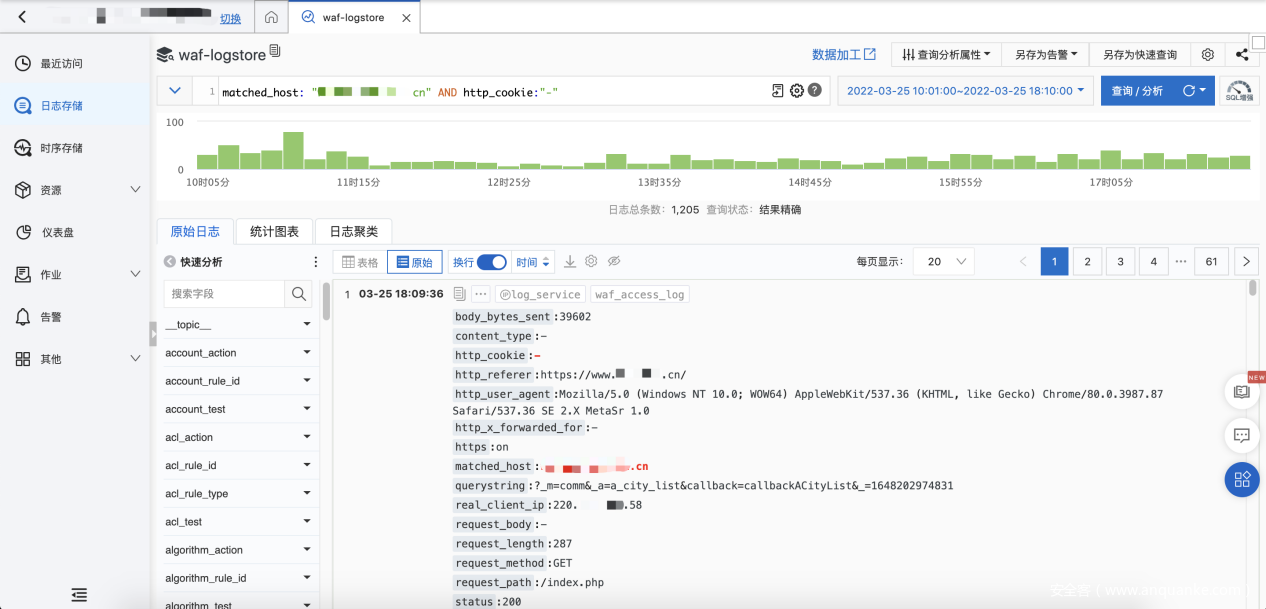Click the share icon in top toolbar
This screenshot has width=1266, height=609.
click(x=1241, y=55)
